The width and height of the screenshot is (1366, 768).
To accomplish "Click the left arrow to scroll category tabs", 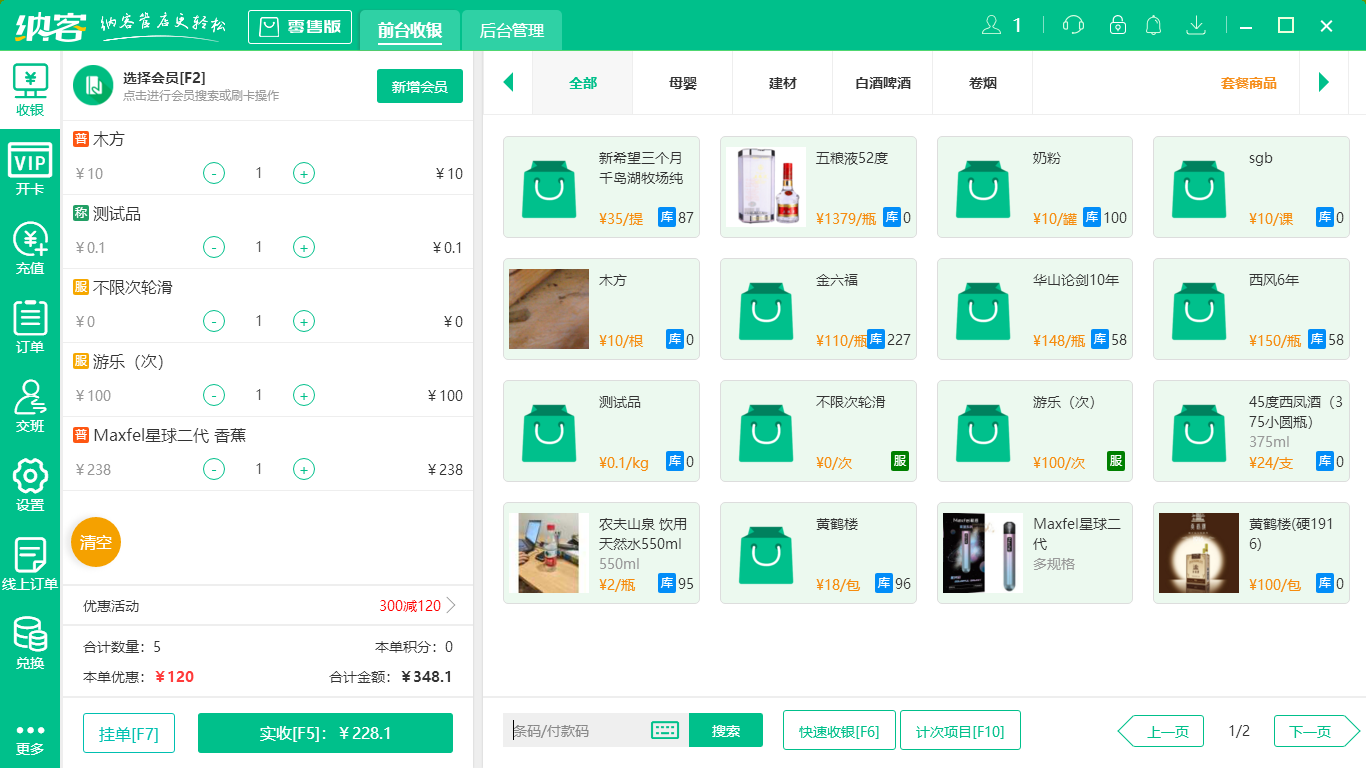I will 508,83.
